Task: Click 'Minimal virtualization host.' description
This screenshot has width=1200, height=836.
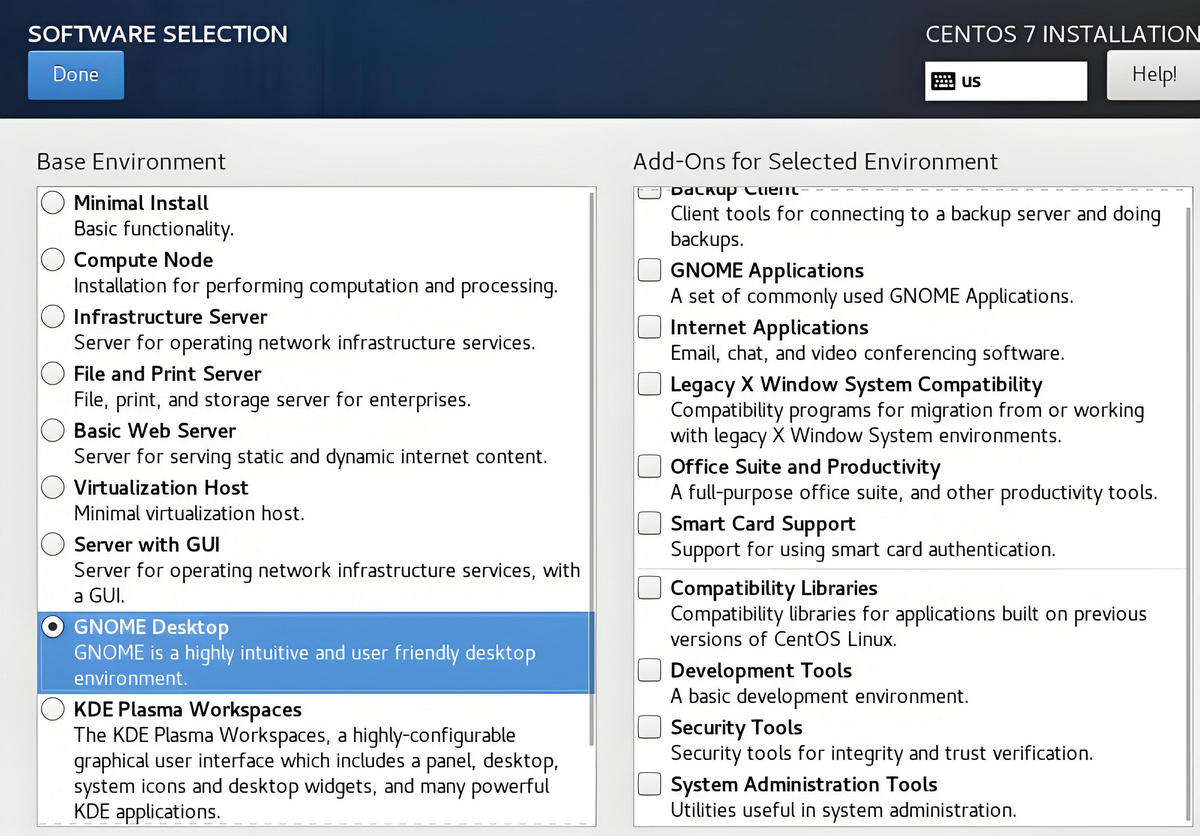Action: [x=189, y=514]
